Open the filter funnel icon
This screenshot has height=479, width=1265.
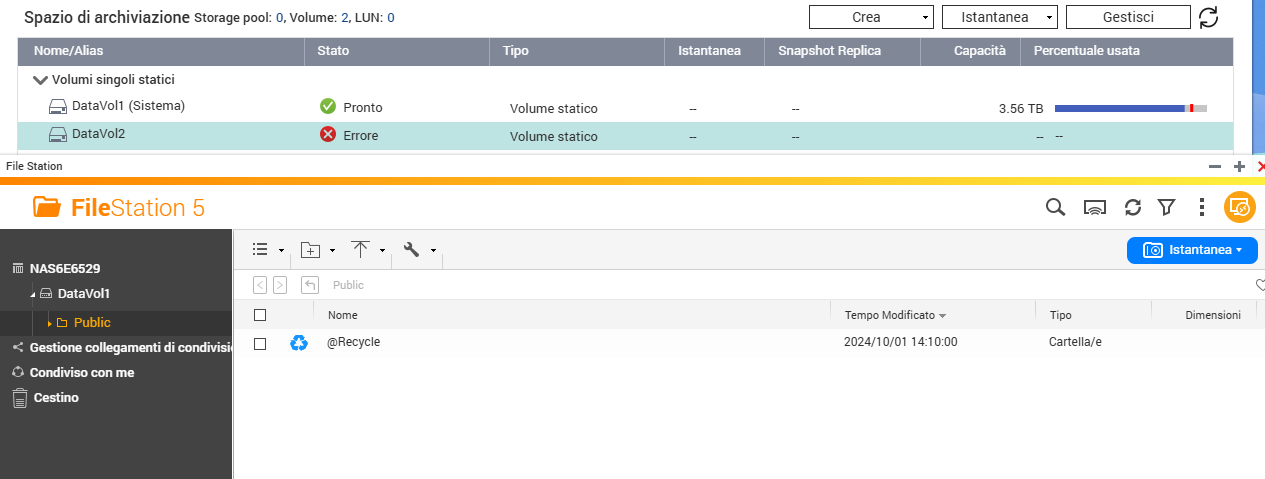(1166, 207)
